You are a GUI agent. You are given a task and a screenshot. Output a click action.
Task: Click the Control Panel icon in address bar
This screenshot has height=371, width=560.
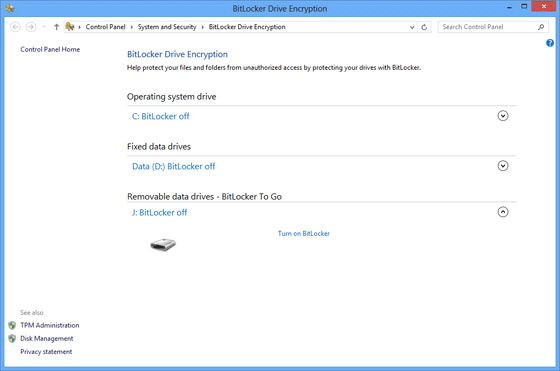coord(70,26)
